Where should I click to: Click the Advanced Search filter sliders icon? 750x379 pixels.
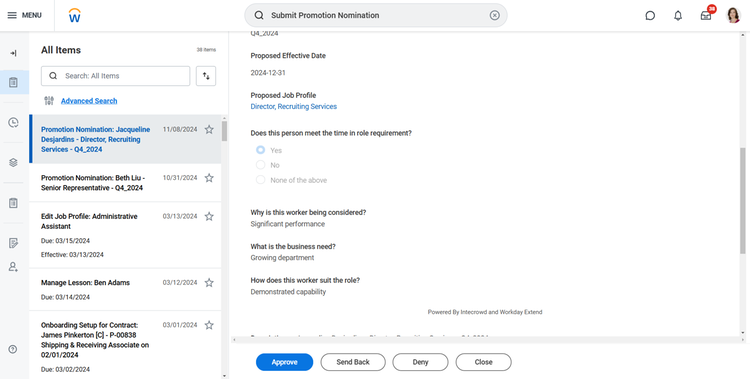49,101
